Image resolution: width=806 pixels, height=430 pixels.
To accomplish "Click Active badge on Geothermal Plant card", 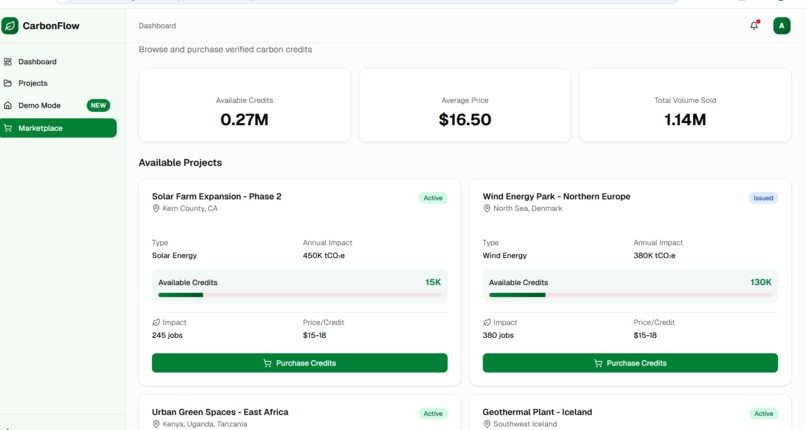I will pyautogui.click(x=763, y=414).
